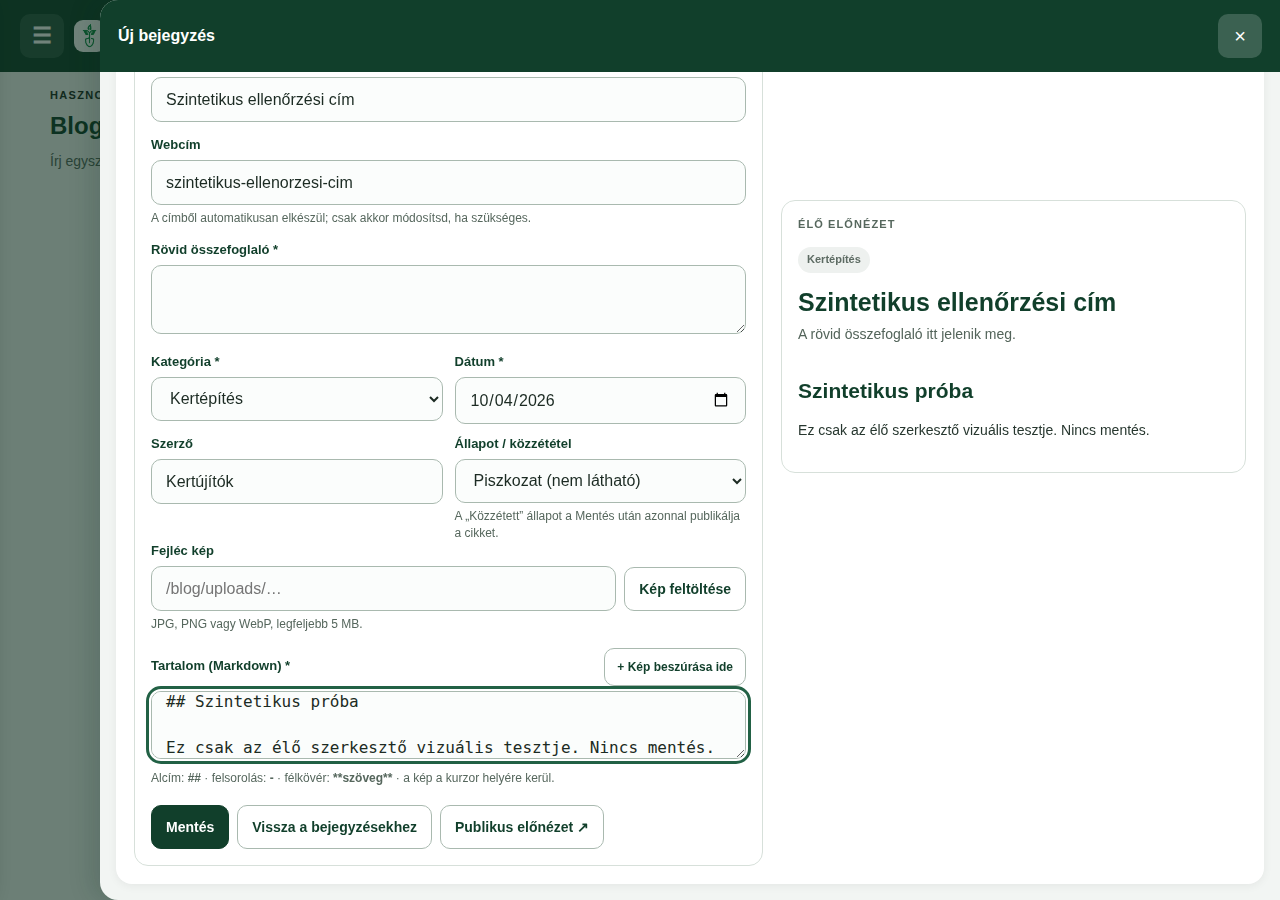Open the Állapot / közzététel dropdown

click(x=600, y=481)
